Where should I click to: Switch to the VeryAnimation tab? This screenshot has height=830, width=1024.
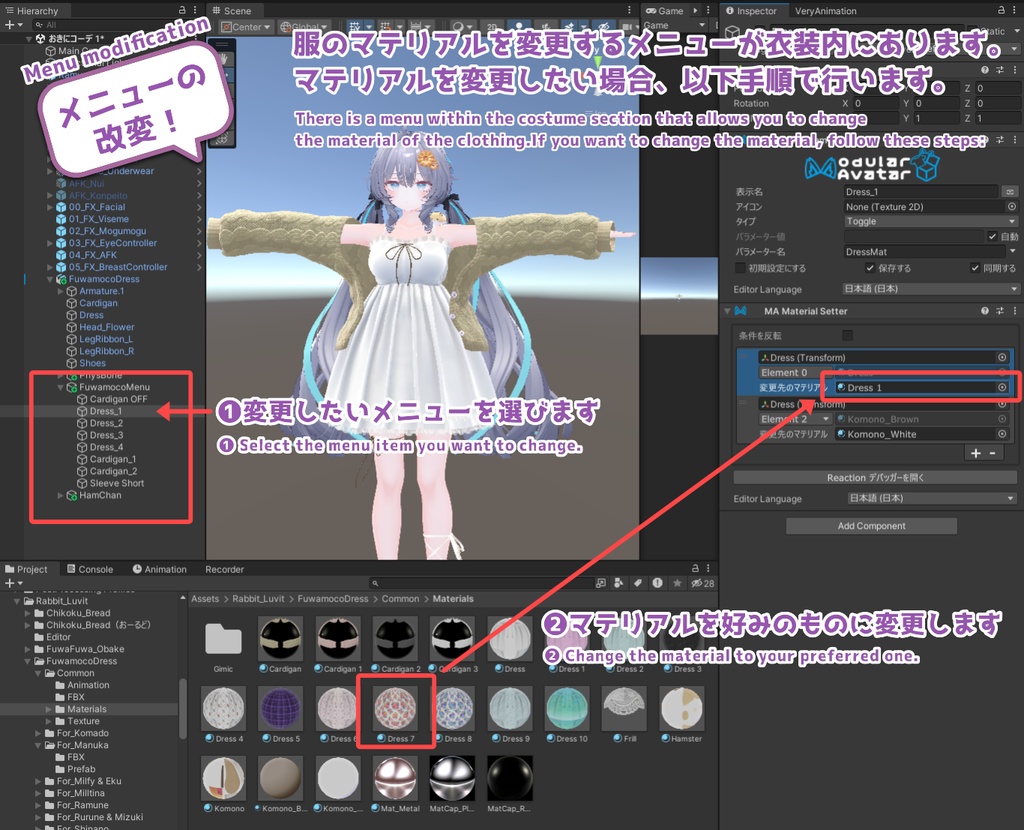click(825, 10)
